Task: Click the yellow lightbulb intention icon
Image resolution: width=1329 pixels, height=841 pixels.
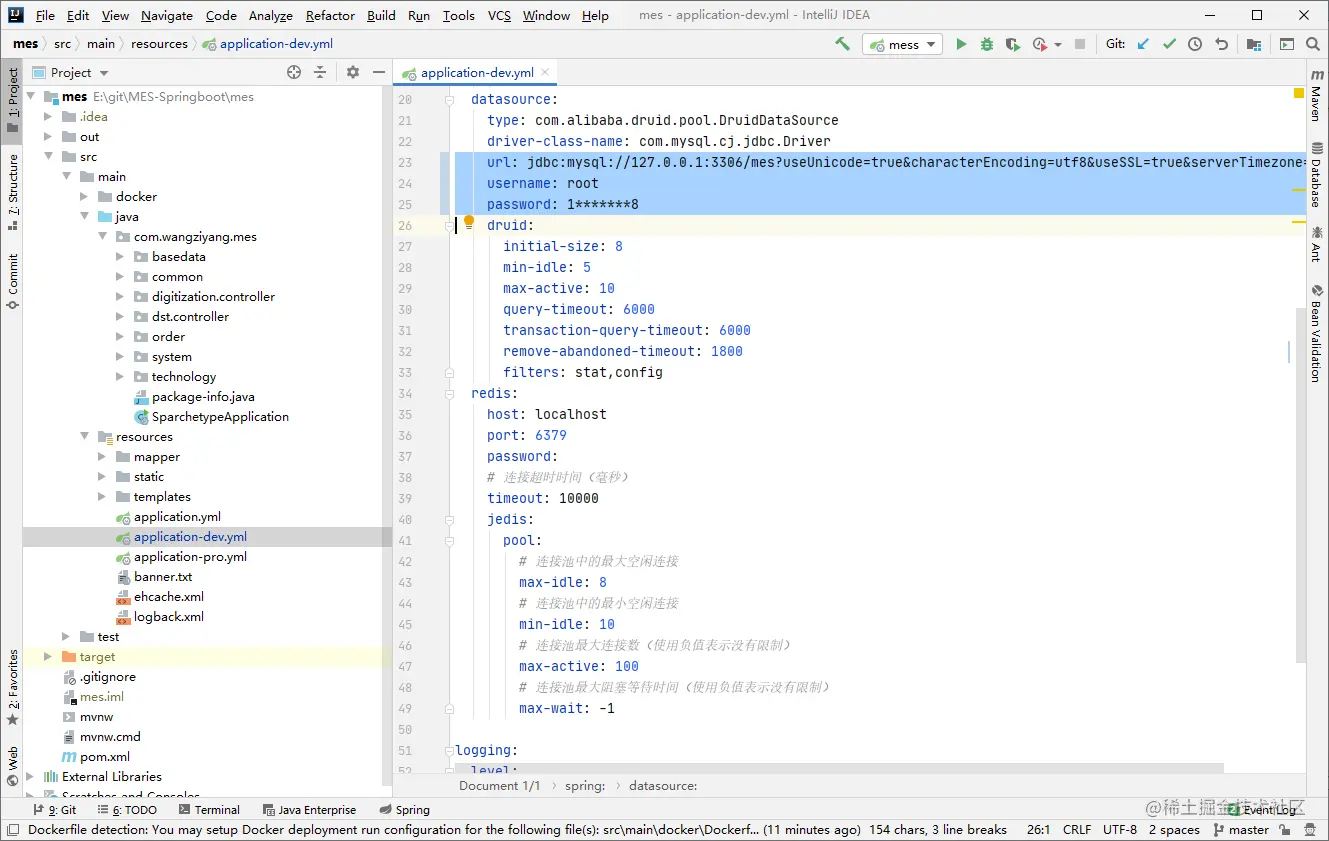Action: [x=469, y=223]
